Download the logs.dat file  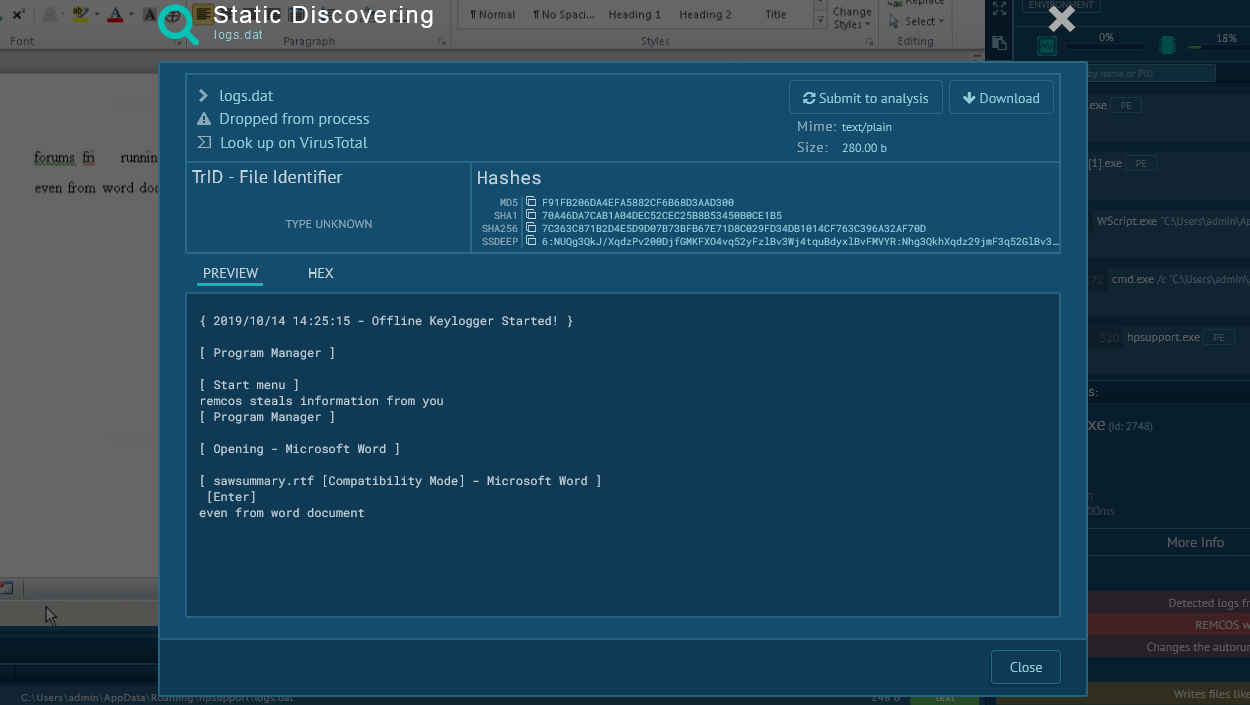(x=1001, y=98)
